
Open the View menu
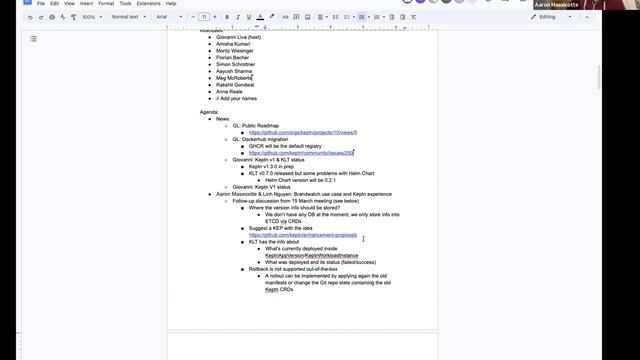click(x=69, y=3)
